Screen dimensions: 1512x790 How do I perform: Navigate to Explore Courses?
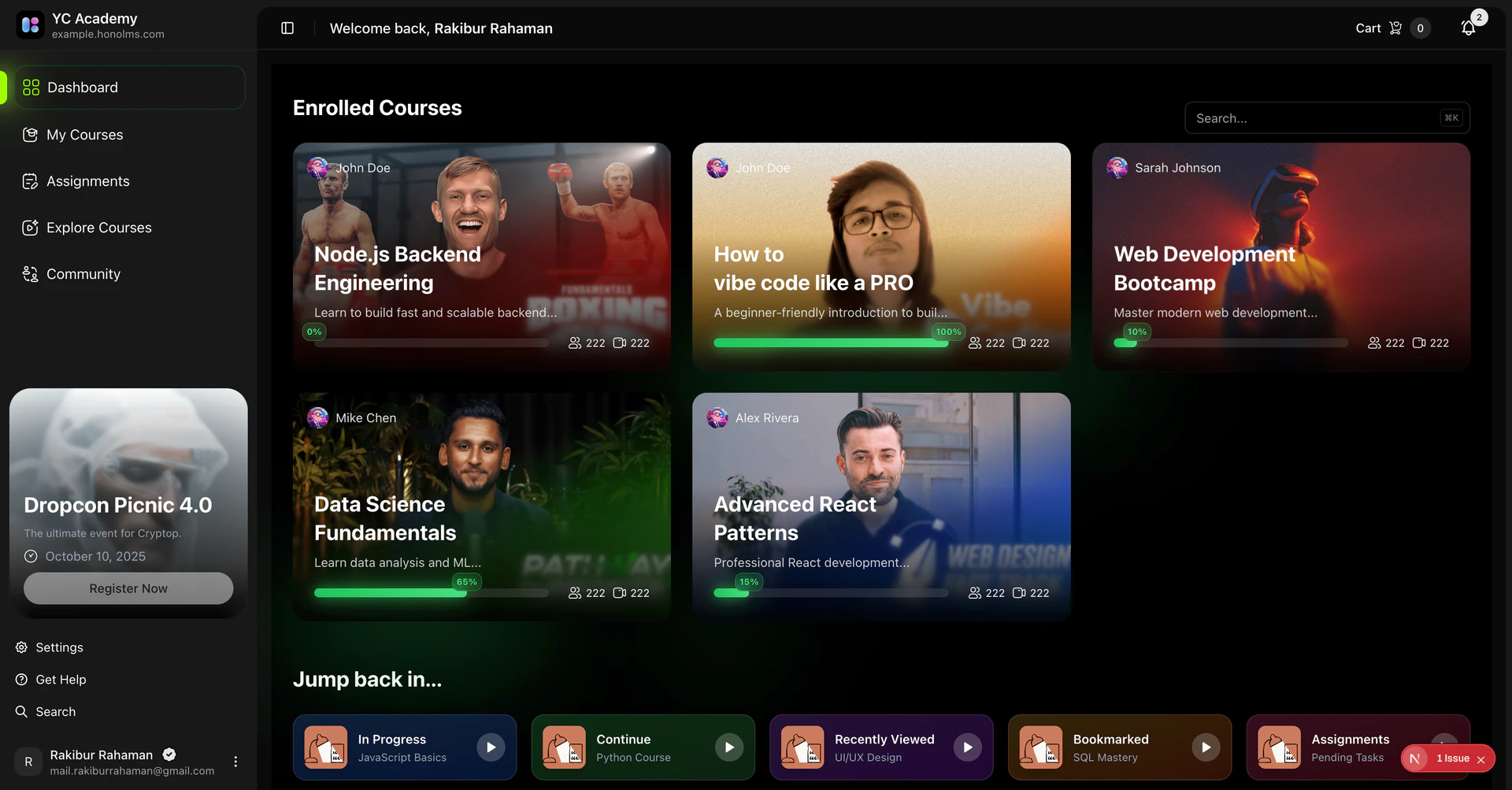point(98,228)
